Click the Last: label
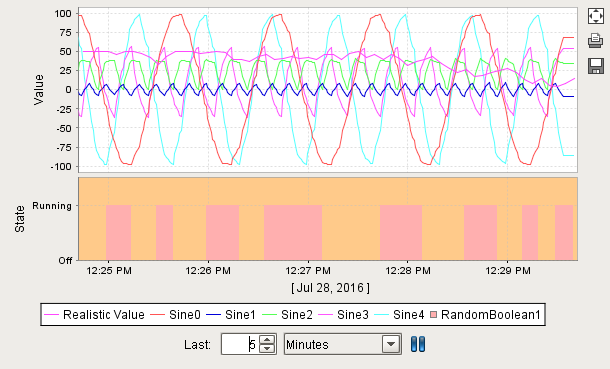 [x=198, y=345]
